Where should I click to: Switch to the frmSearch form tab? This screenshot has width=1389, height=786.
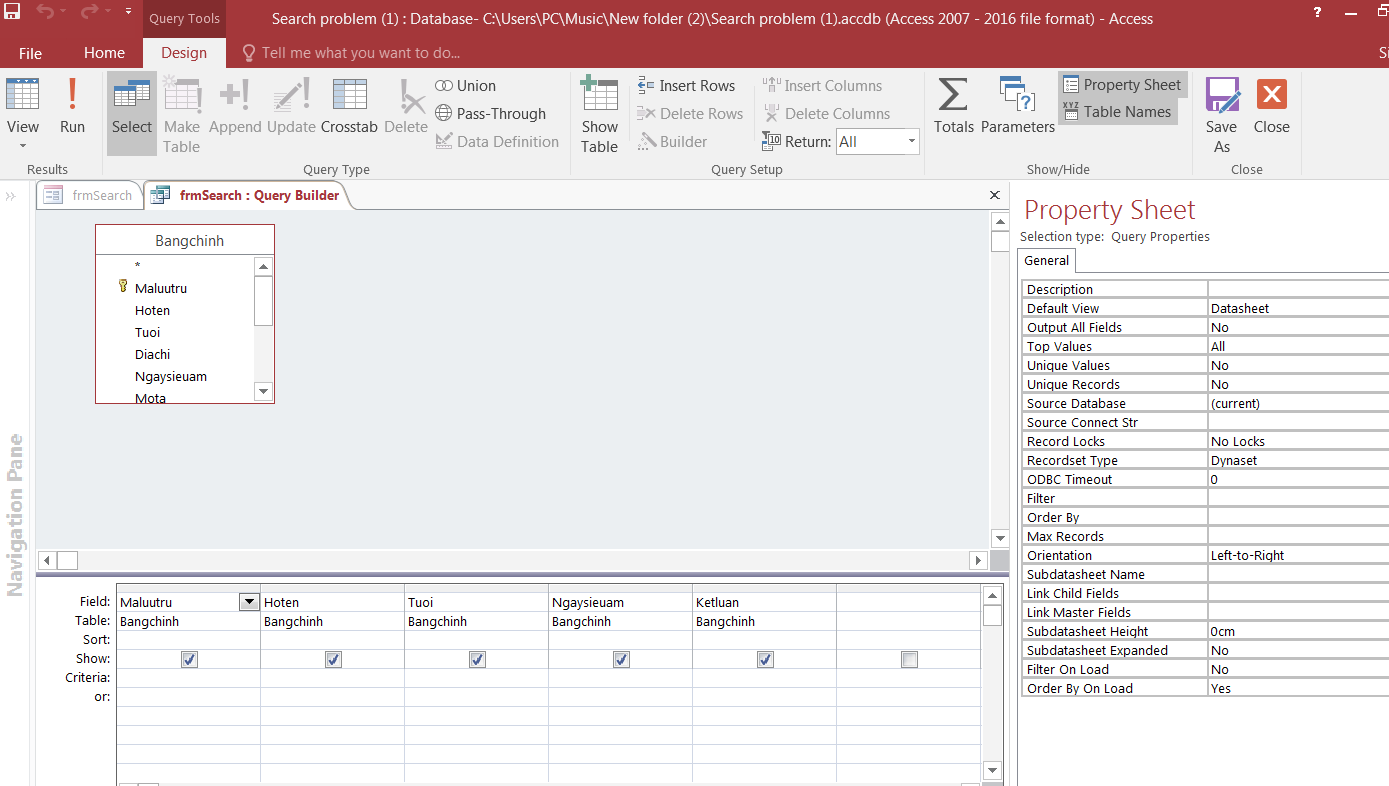(89, 195)
